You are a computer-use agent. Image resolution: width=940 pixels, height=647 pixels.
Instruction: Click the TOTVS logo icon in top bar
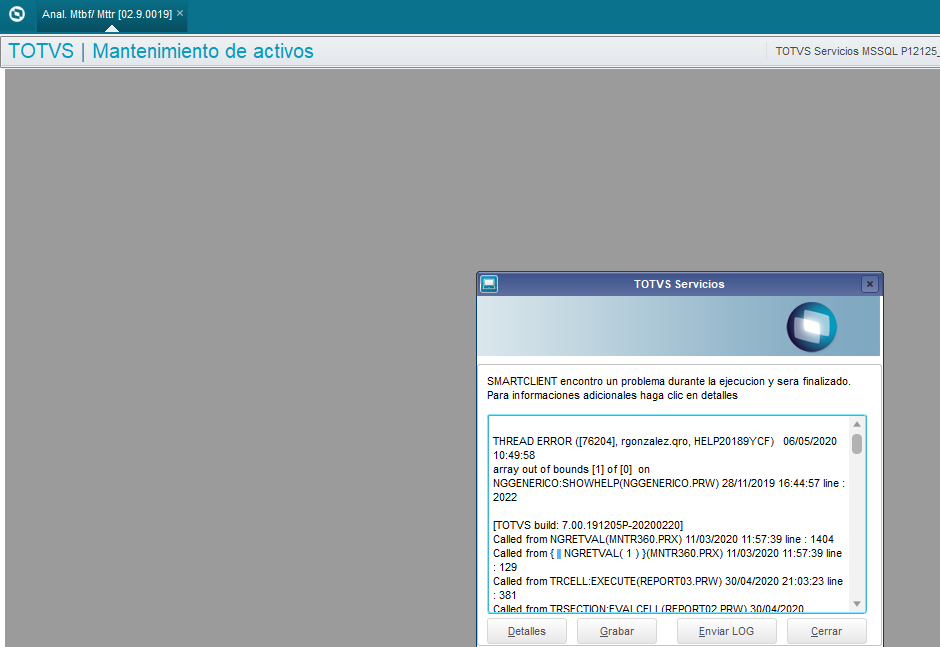tap(17, 14)
